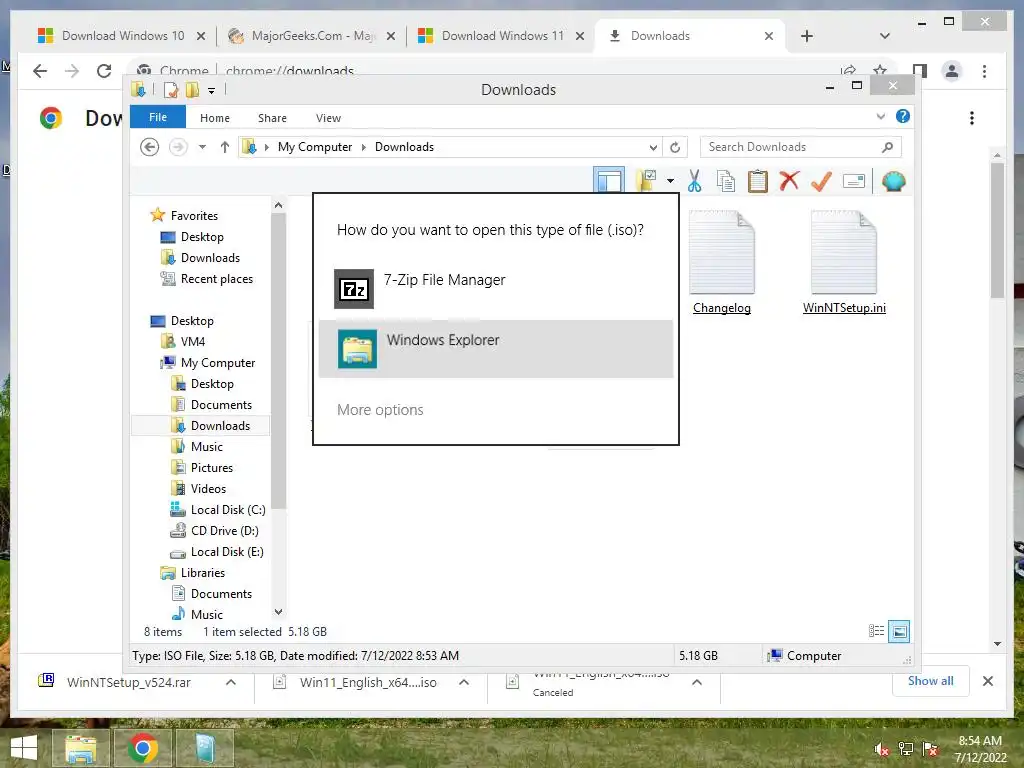
Task: Open the folder options dropdown arrow
Action: 670,181
